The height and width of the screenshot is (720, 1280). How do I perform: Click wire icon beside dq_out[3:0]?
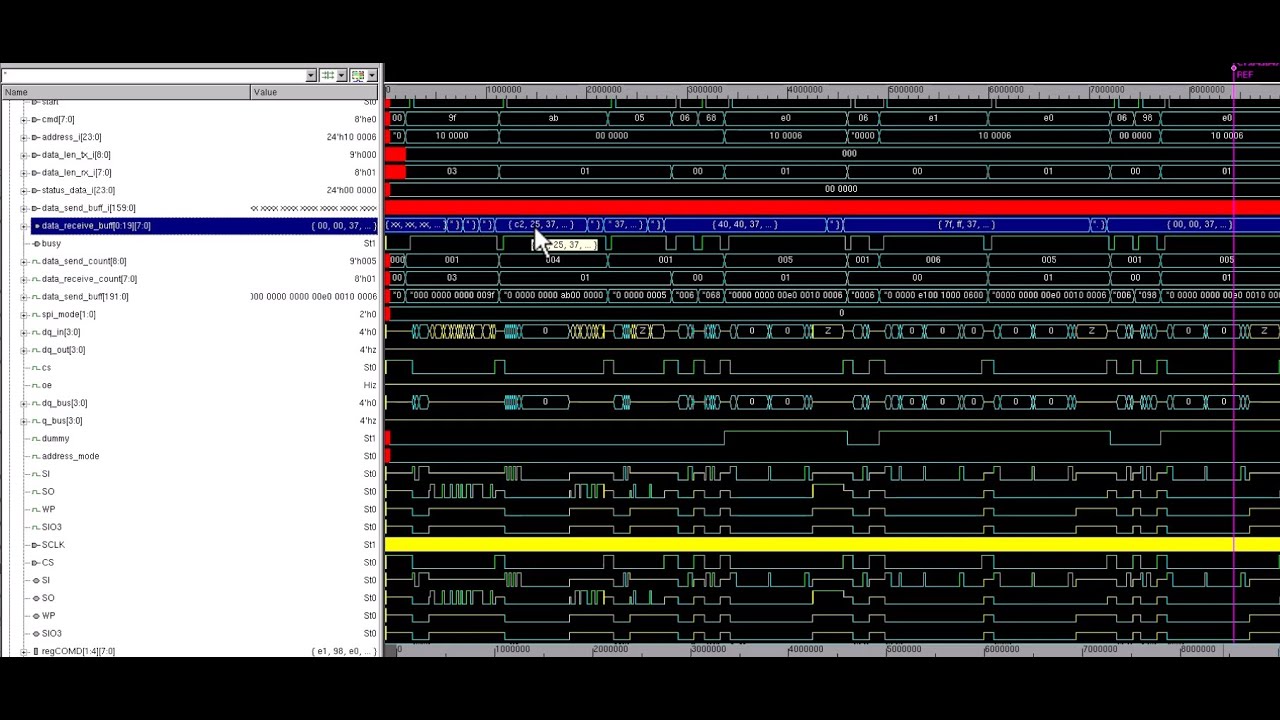[35, 350]
